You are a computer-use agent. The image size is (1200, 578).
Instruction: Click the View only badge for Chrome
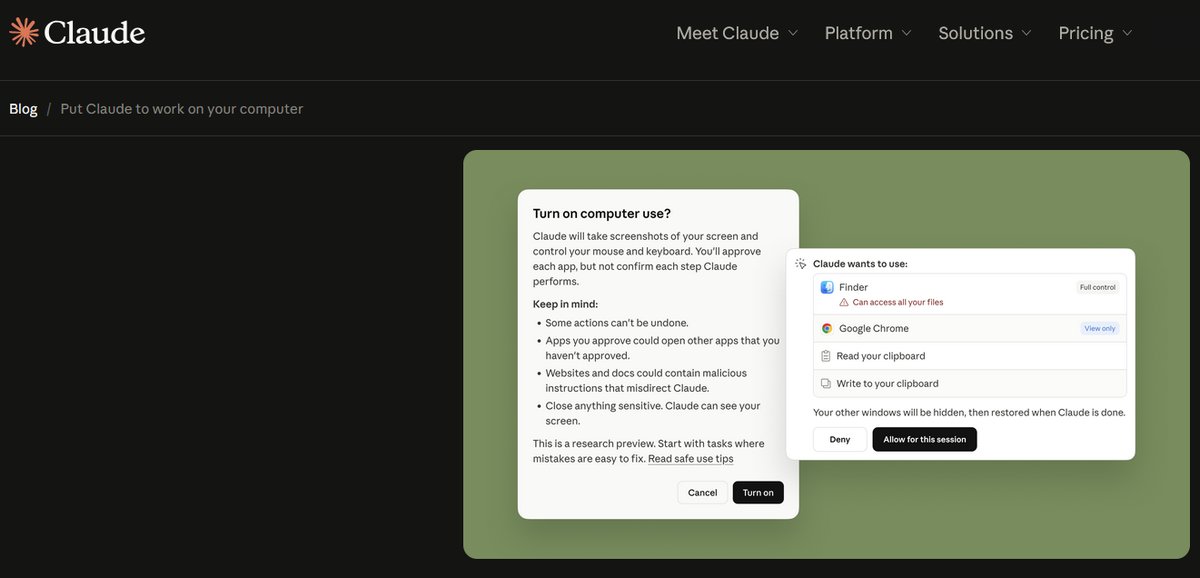[1099, 328]
